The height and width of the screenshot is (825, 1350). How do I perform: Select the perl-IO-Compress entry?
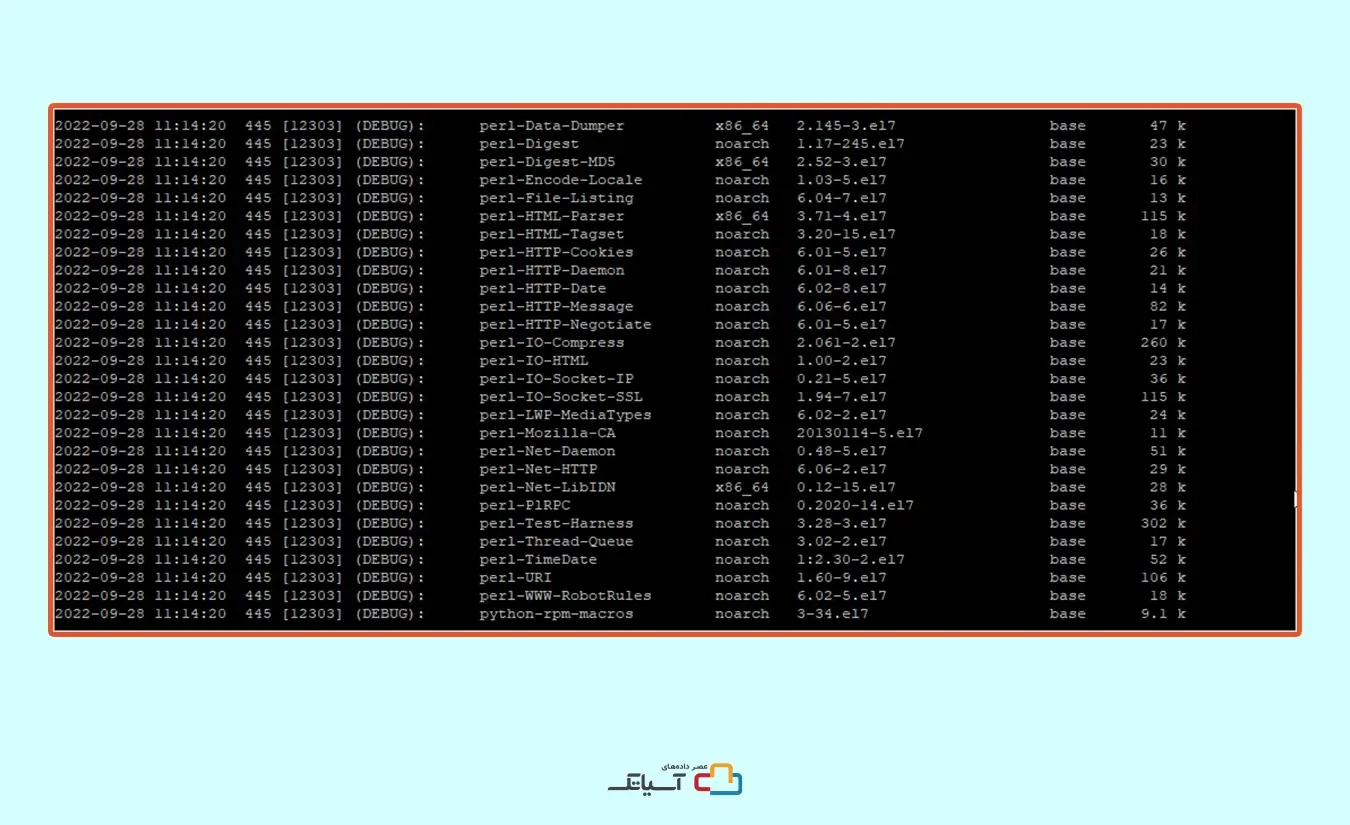point(551,343)
